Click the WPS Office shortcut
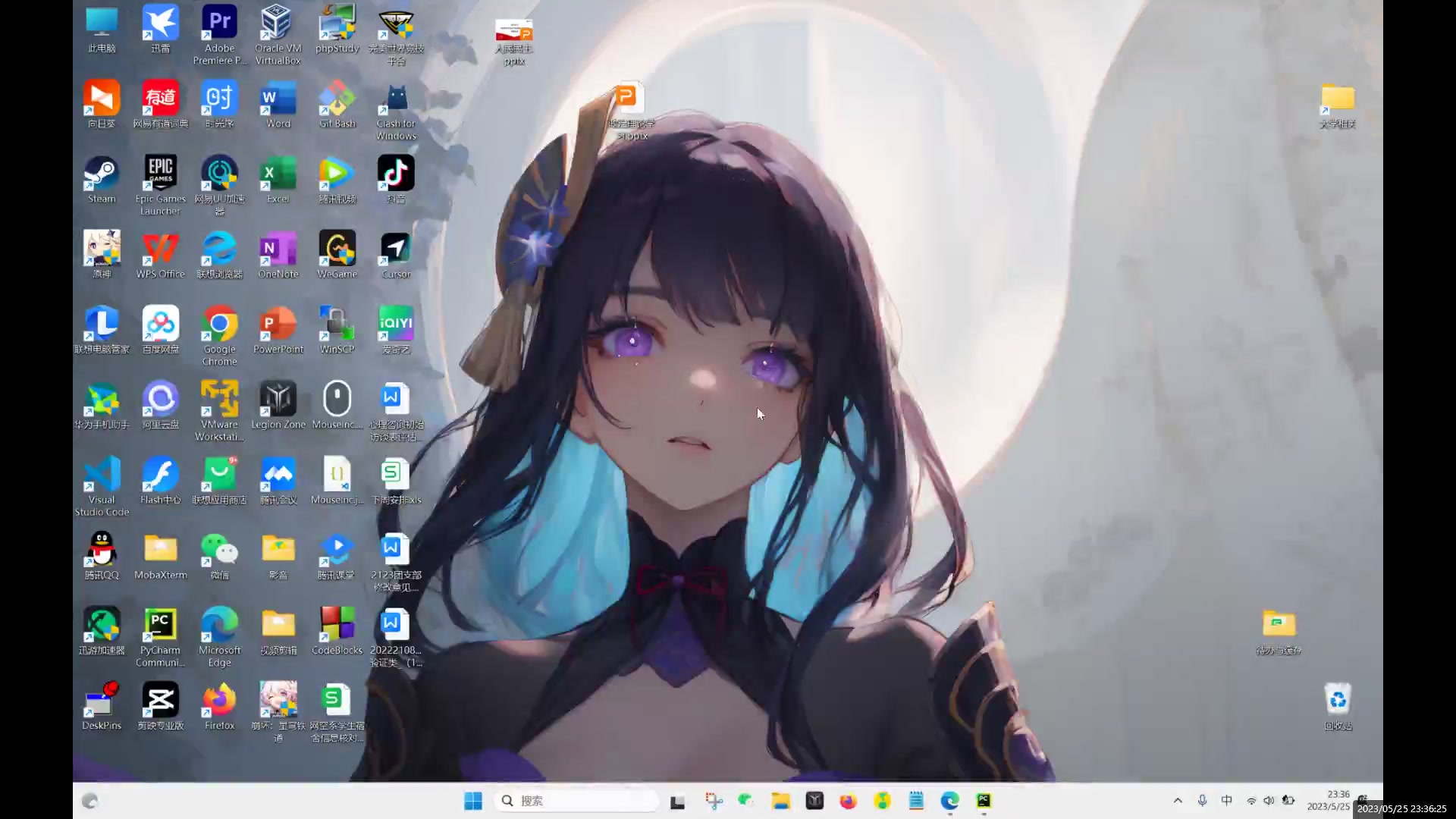This screenshot has width=1456, height=819. pos(160,249)
